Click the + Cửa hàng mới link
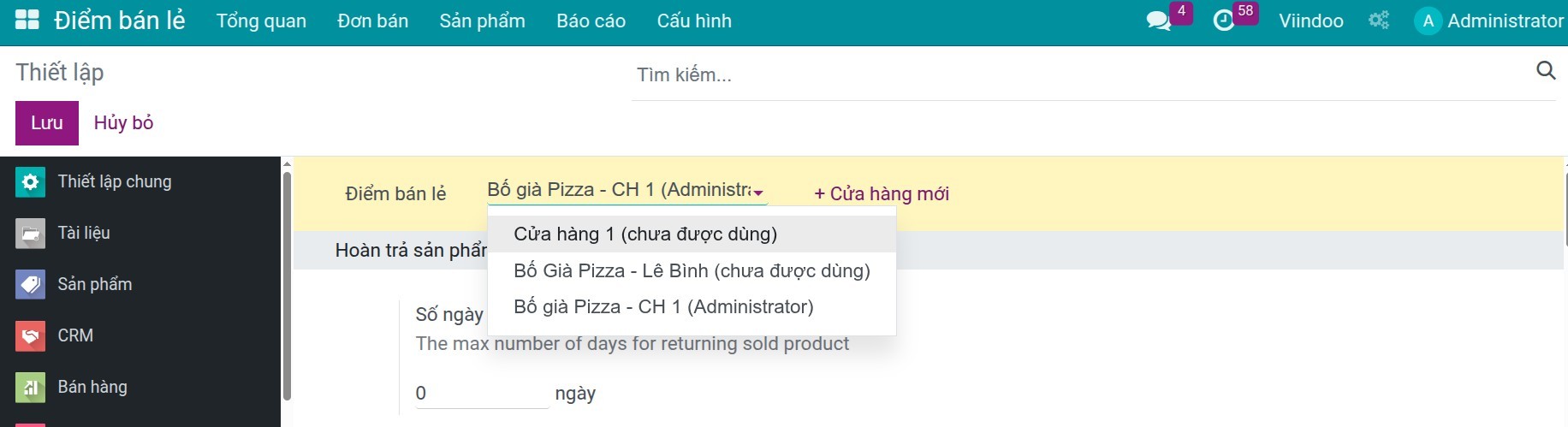The height and width of the screenshot is (427, 1568). 882,194
